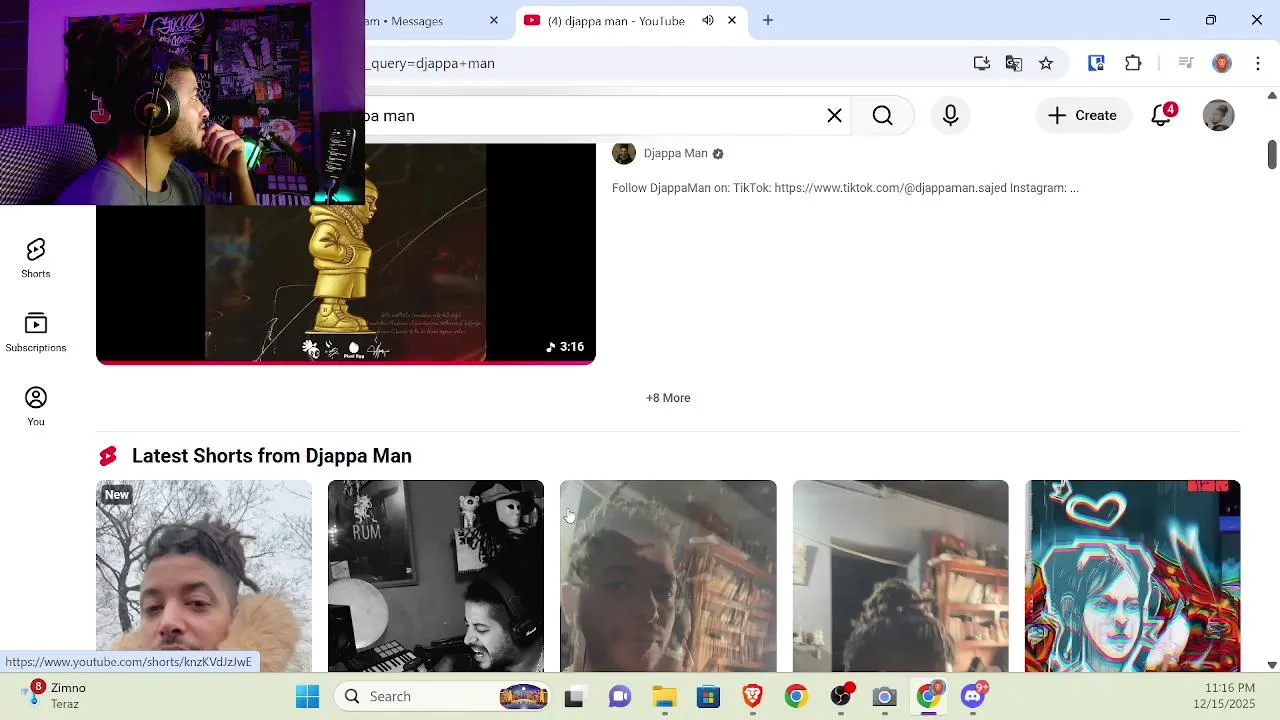Open the fourth Short showing bookshelf and hair
Viewport: 1280px width, 720px height.
pyautogui.click(x=900, y=576)
